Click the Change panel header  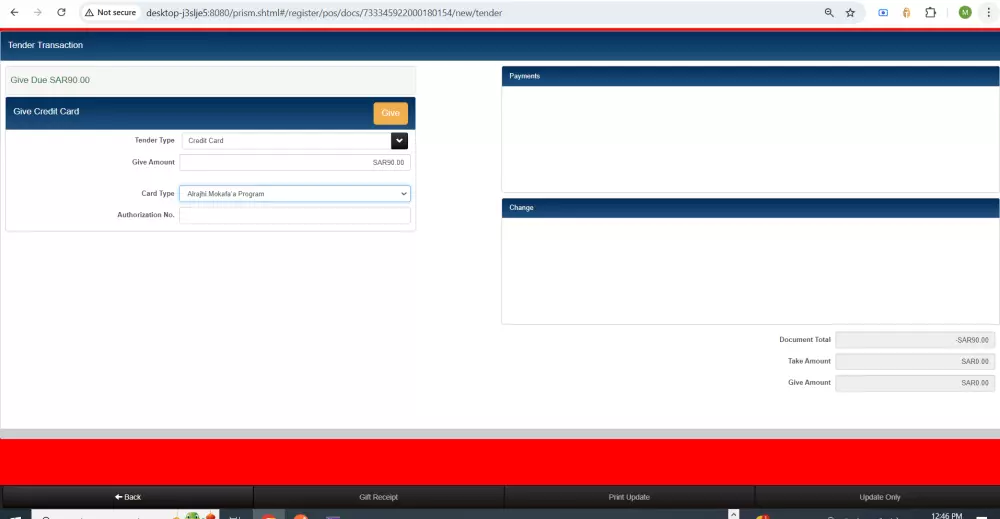(750, 208)
